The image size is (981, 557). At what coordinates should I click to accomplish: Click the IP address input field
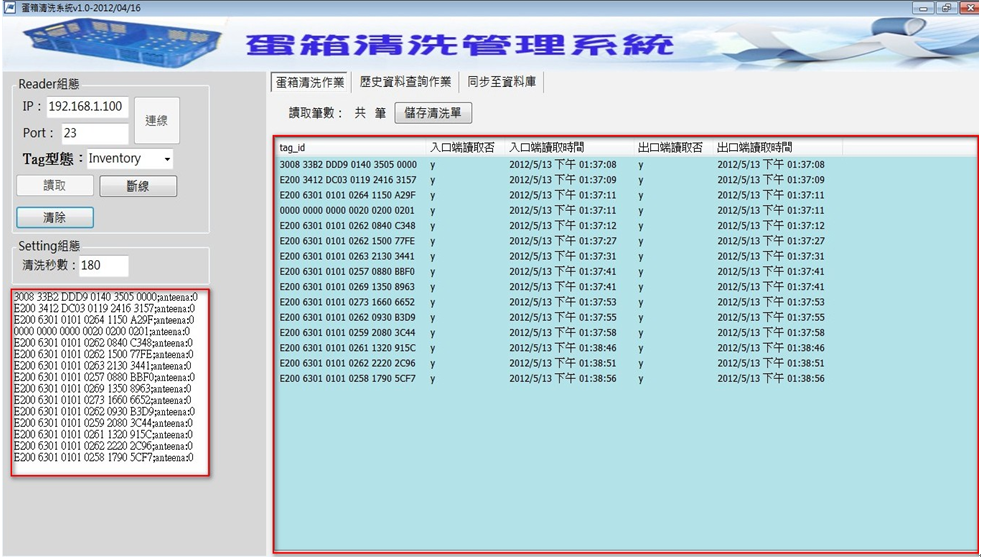coord(86,107)
